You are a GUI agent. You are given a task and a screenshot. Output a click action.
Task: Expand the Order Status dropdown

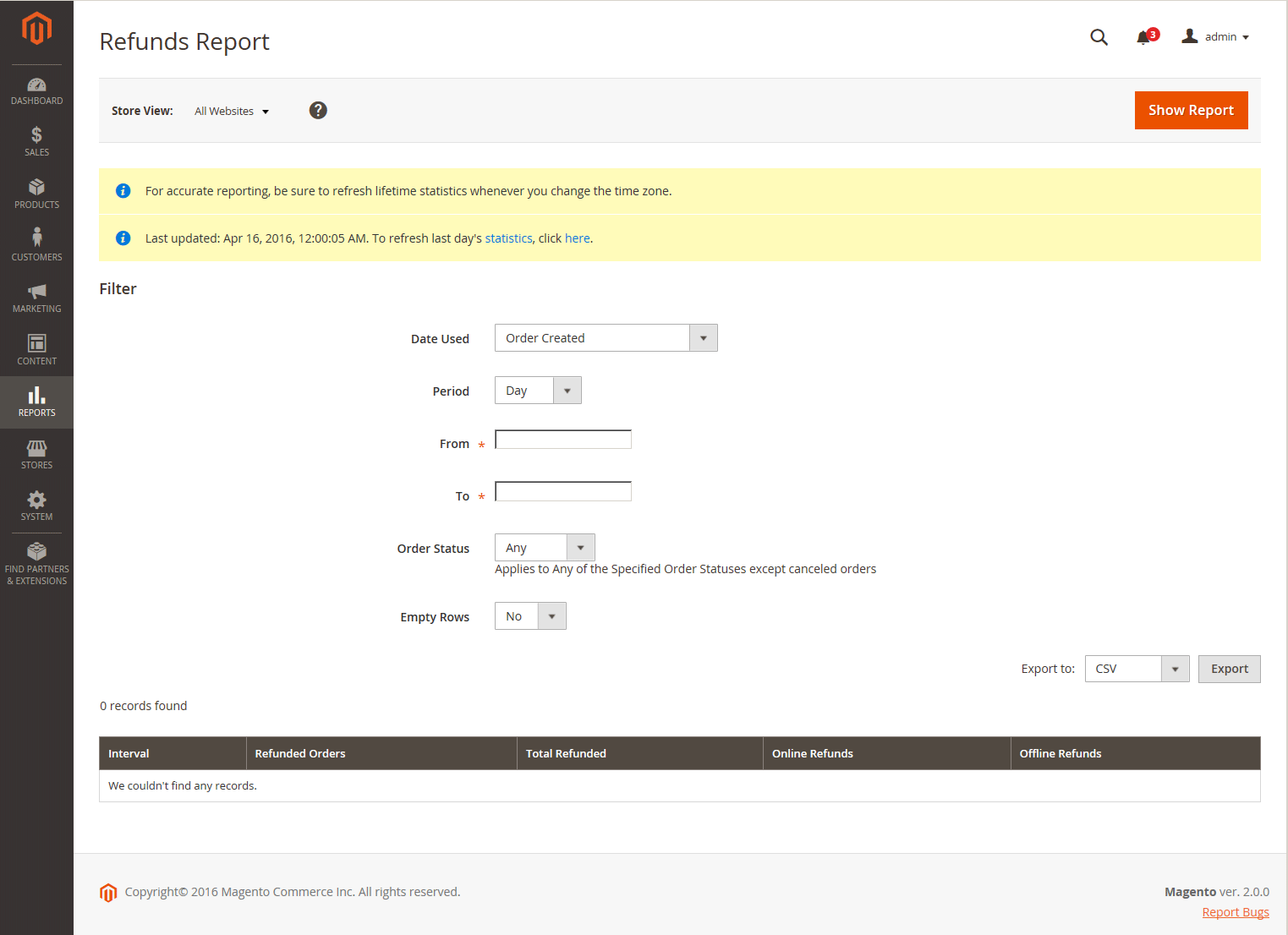coord(545,548)
